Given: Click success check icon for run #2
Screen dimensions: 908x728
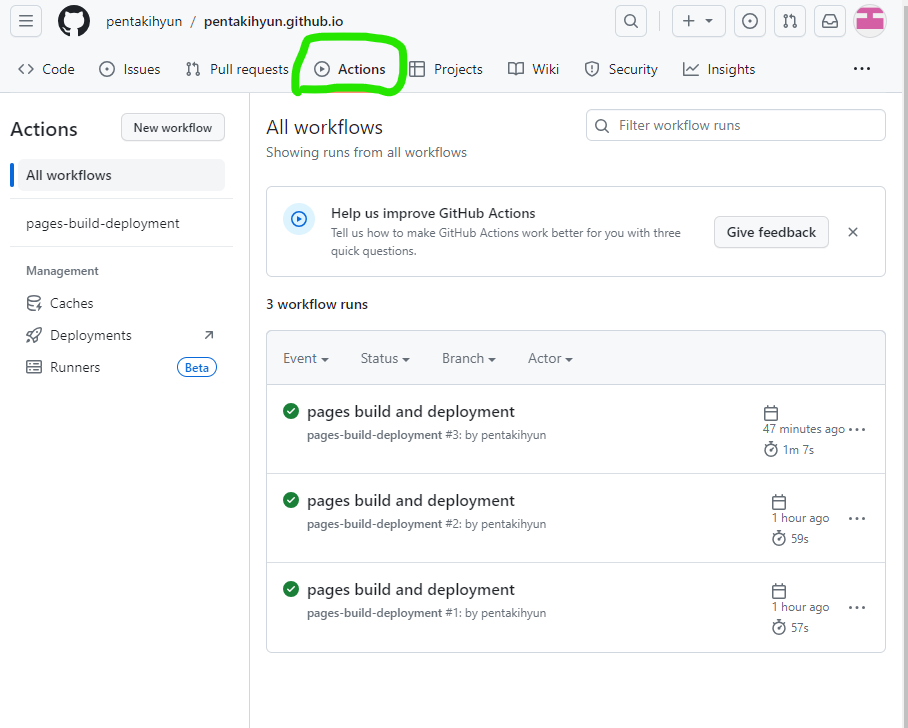Looking at the screenshot, I should [291, 500].
